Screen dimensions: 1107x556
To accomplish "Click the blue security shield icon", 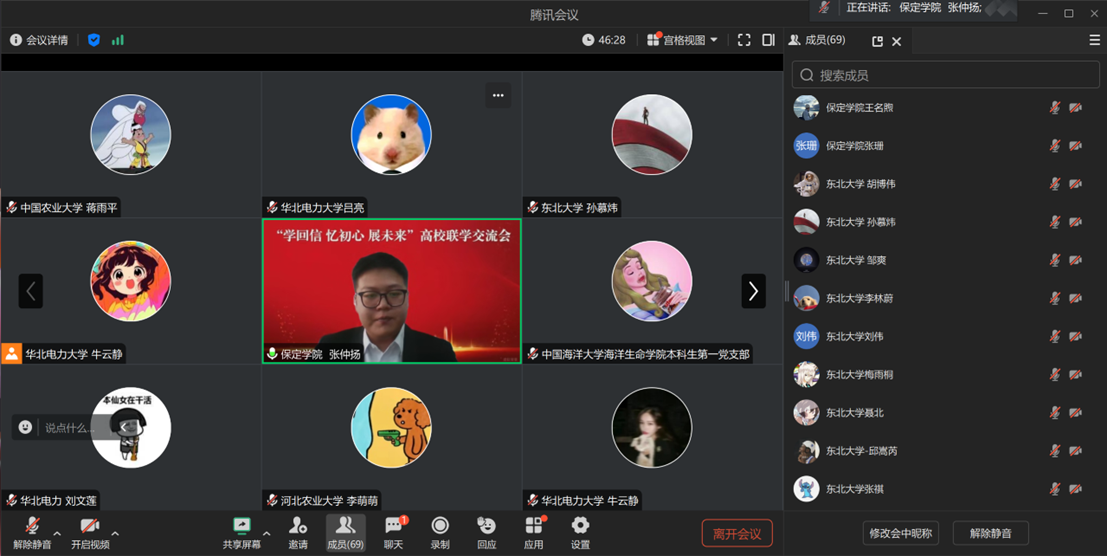I will [x=94, y=40].
